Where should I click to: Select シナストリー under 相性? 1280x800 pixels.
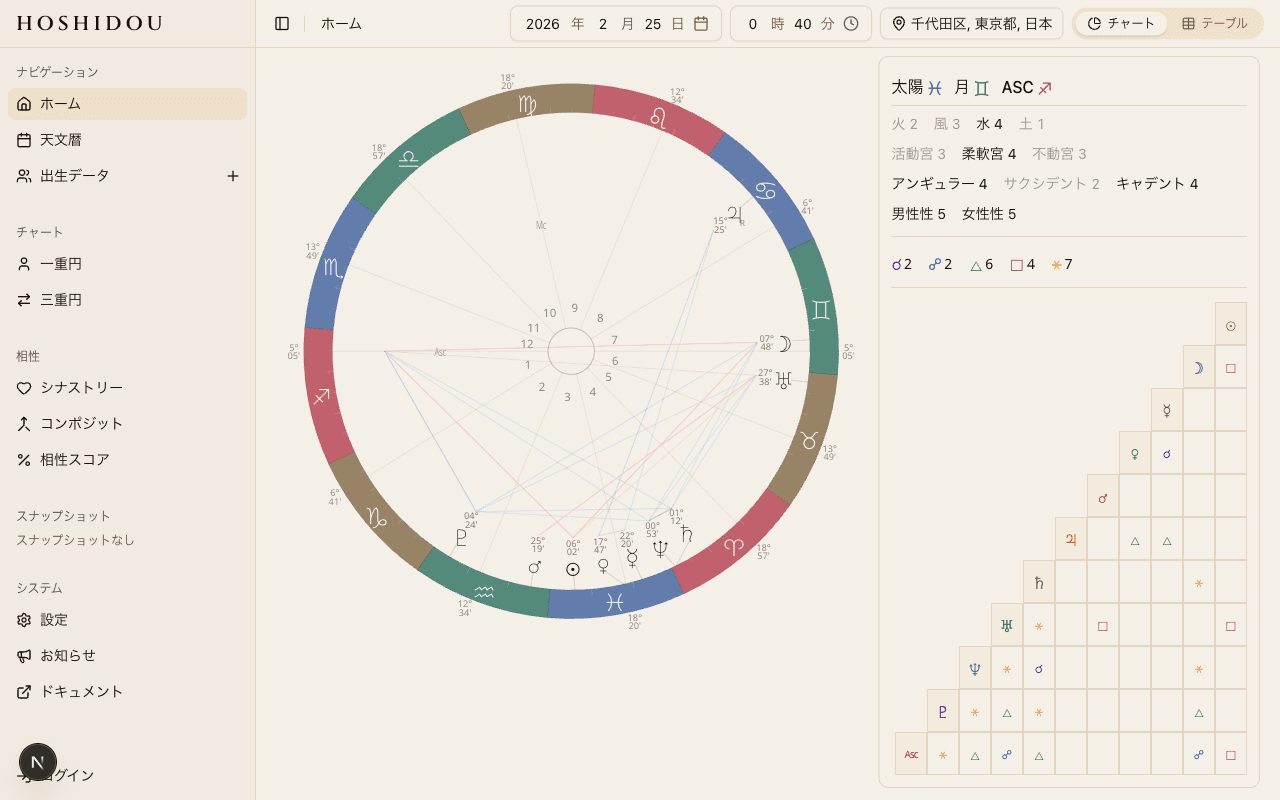pos(81,388)
